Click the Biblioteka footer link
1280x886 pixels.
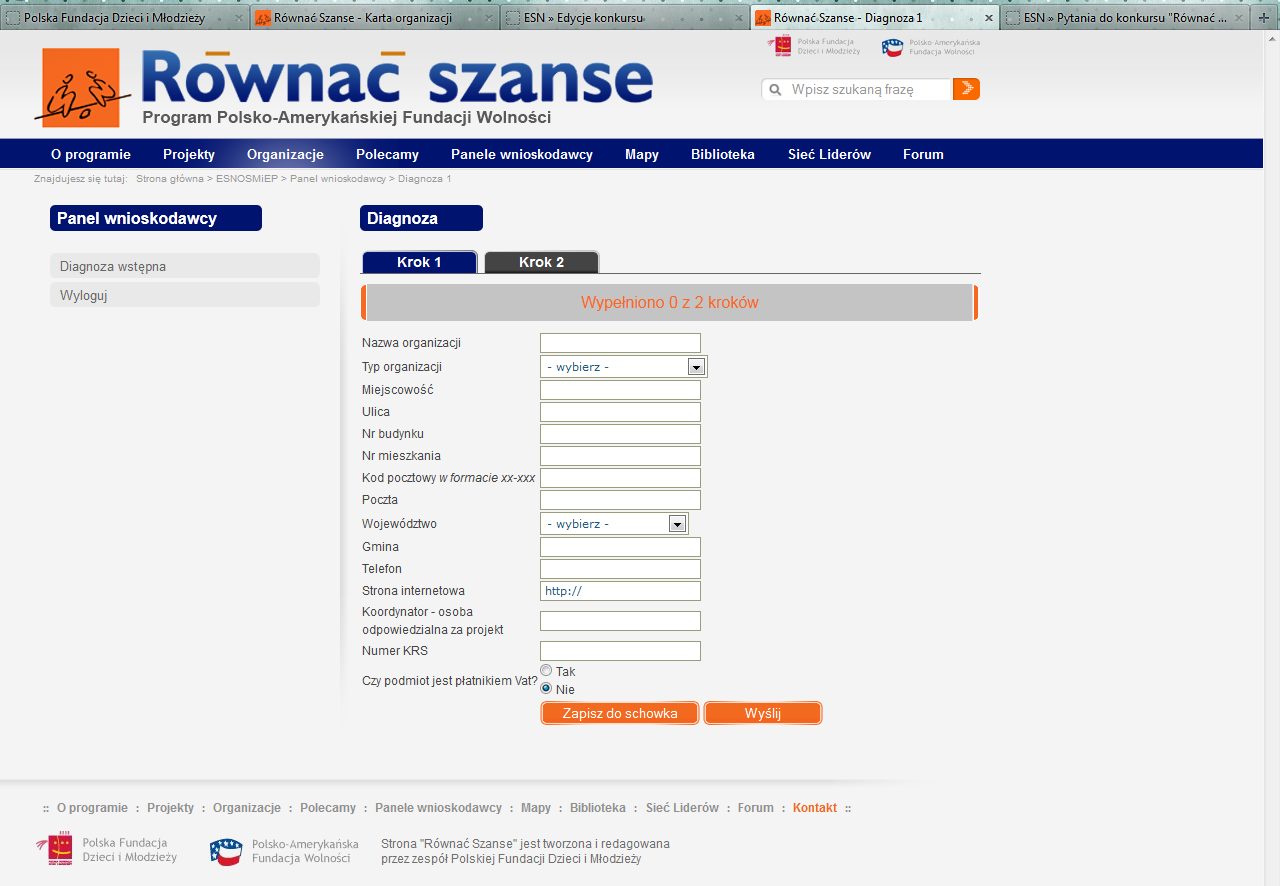[598, 808]
